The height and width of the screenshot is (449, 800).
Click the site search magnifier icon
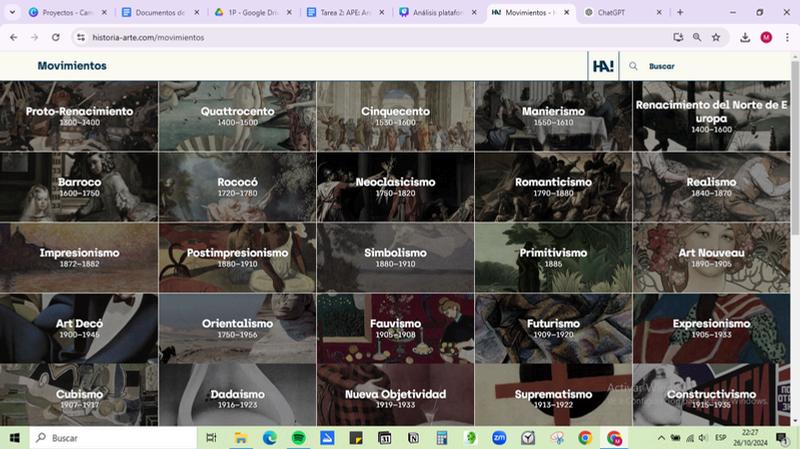coord(633,66)
